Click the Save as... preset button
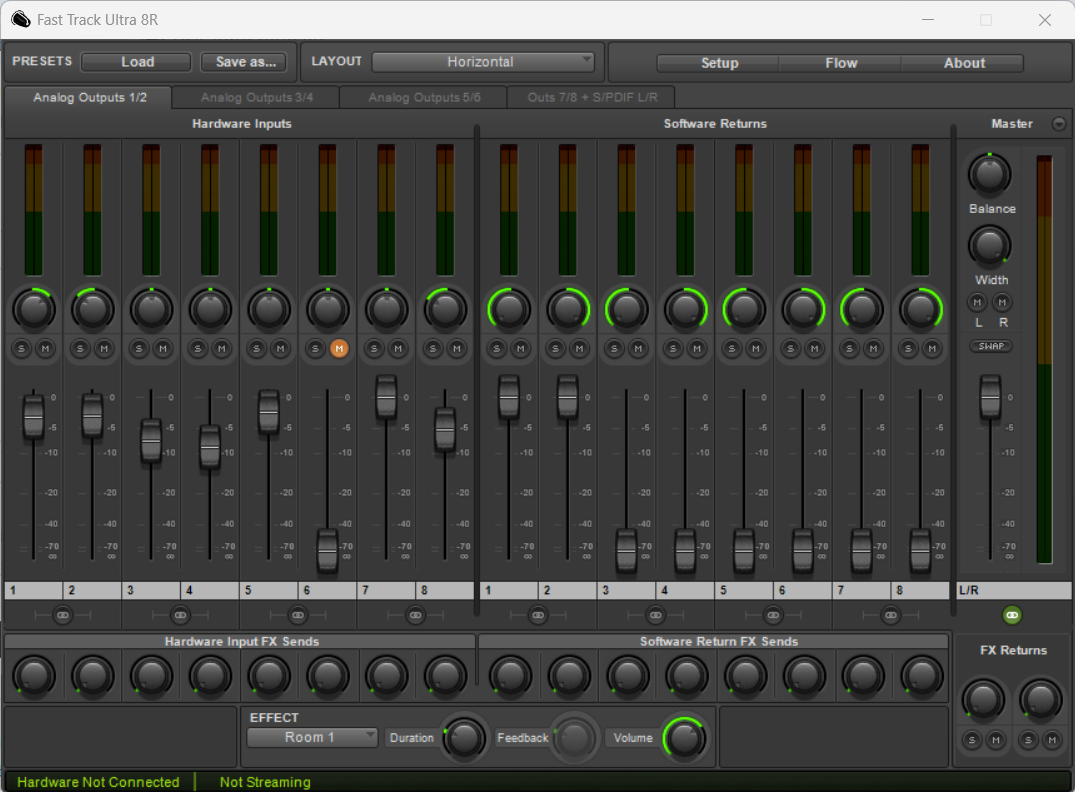 click(245, 62)
